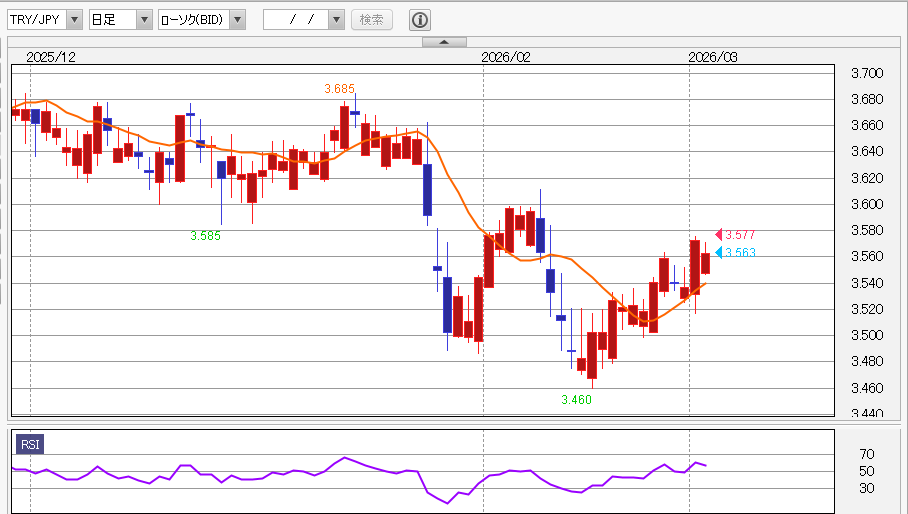
Task: Select the 3.563 blue price marker
Action: pyautogui.click(x=735, y=252)
